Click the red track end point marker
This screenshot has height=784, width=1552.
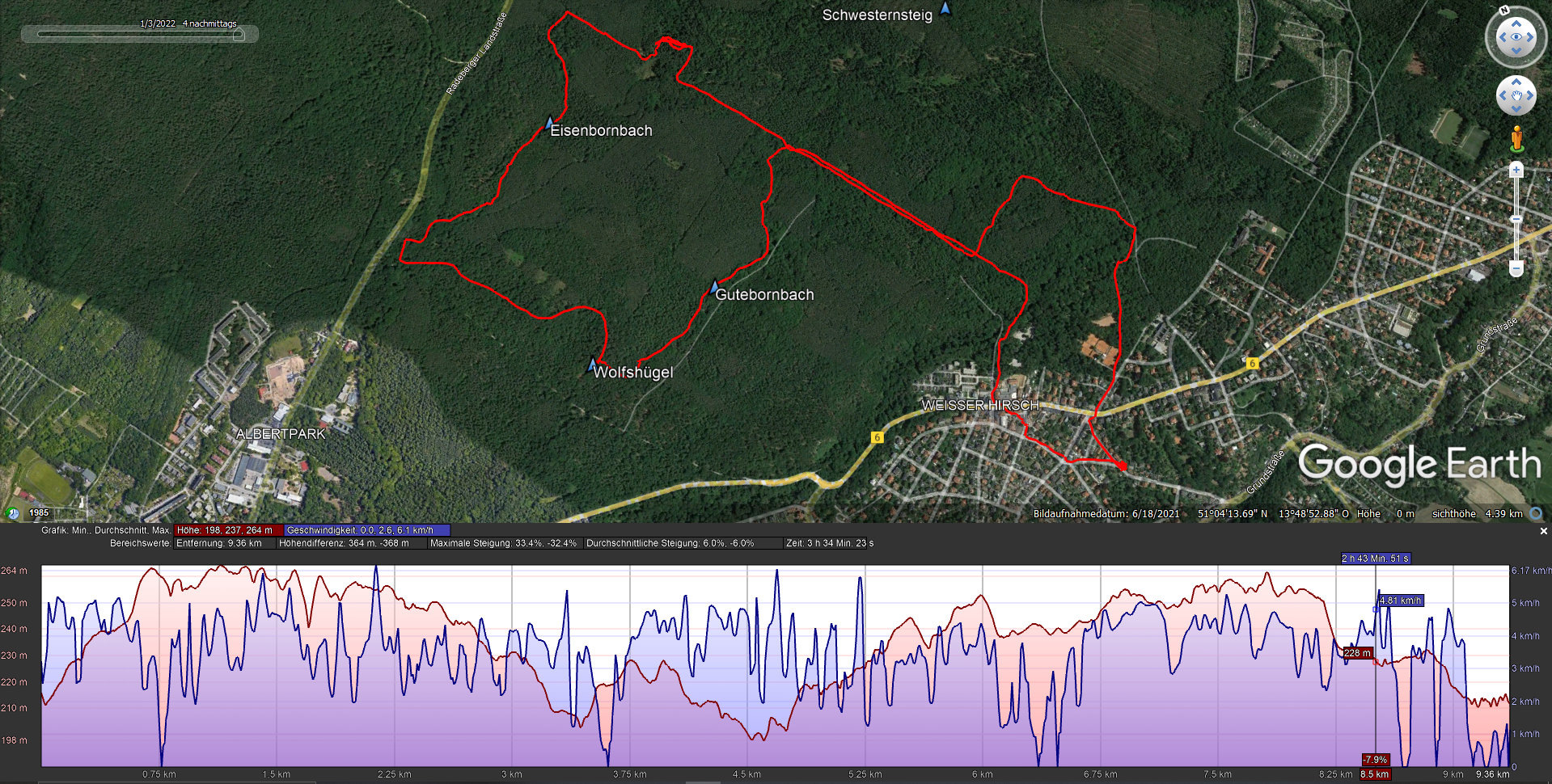point(1122,466)
